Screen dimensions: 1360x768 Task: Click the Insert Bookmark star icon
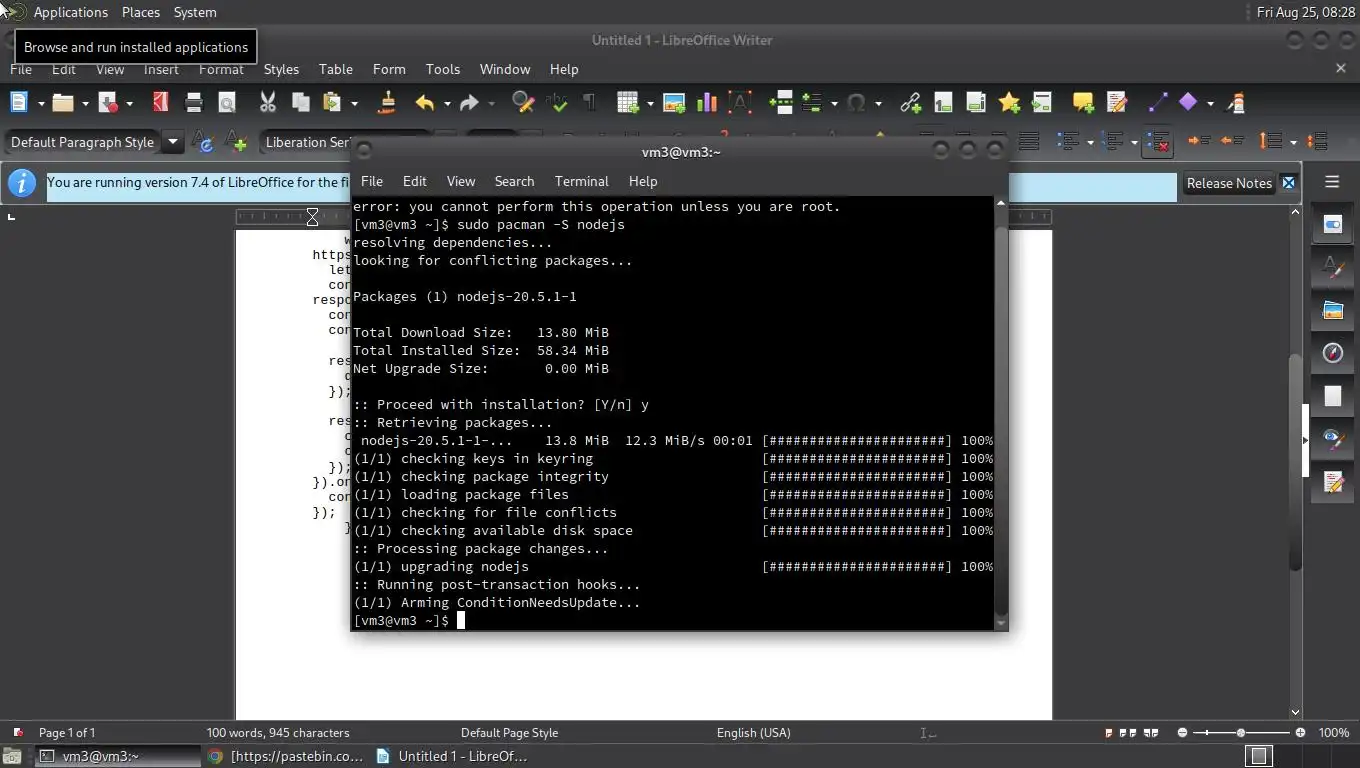(x=1009, y=102)
